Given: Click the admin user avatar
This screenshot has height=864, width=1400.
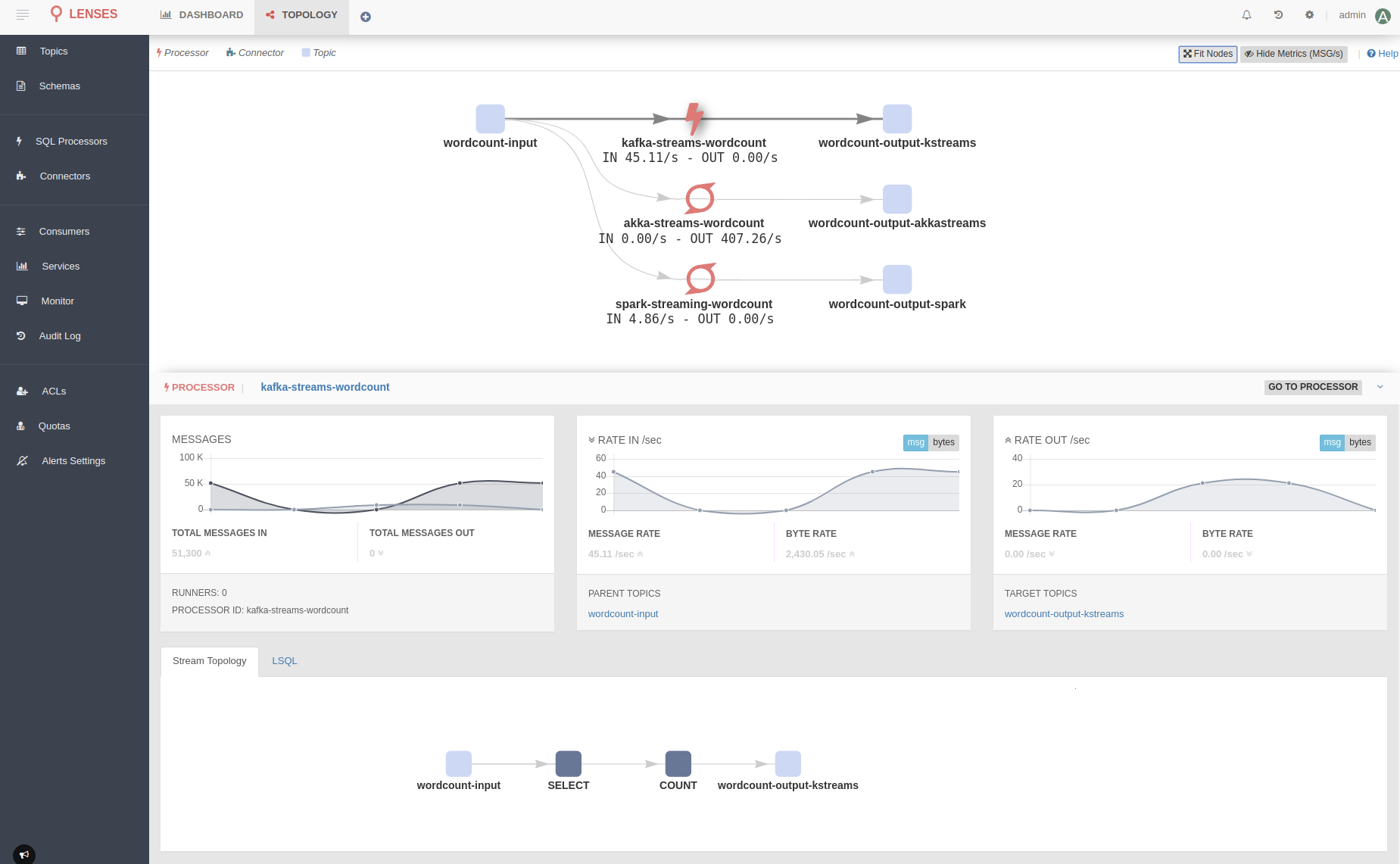Looking at the screenshot, I should coord(1383,16).
